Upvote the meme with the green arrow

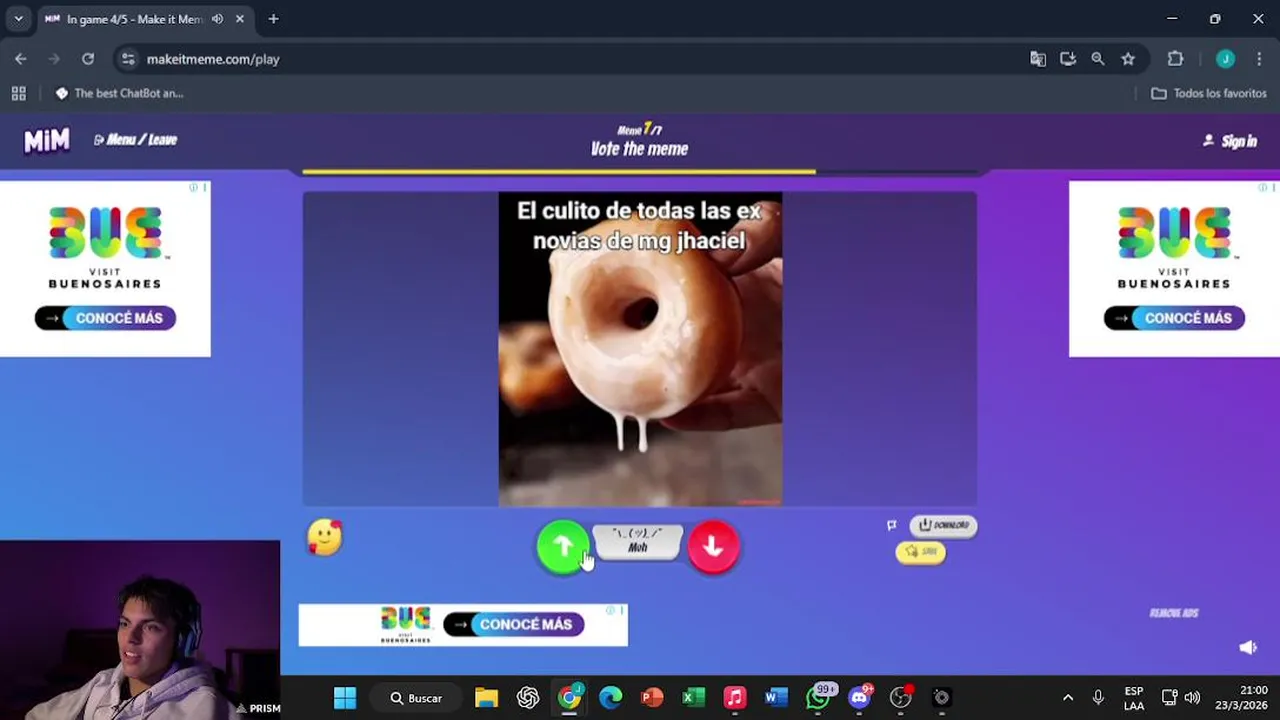pyautogui.click(x=563, y=546)
